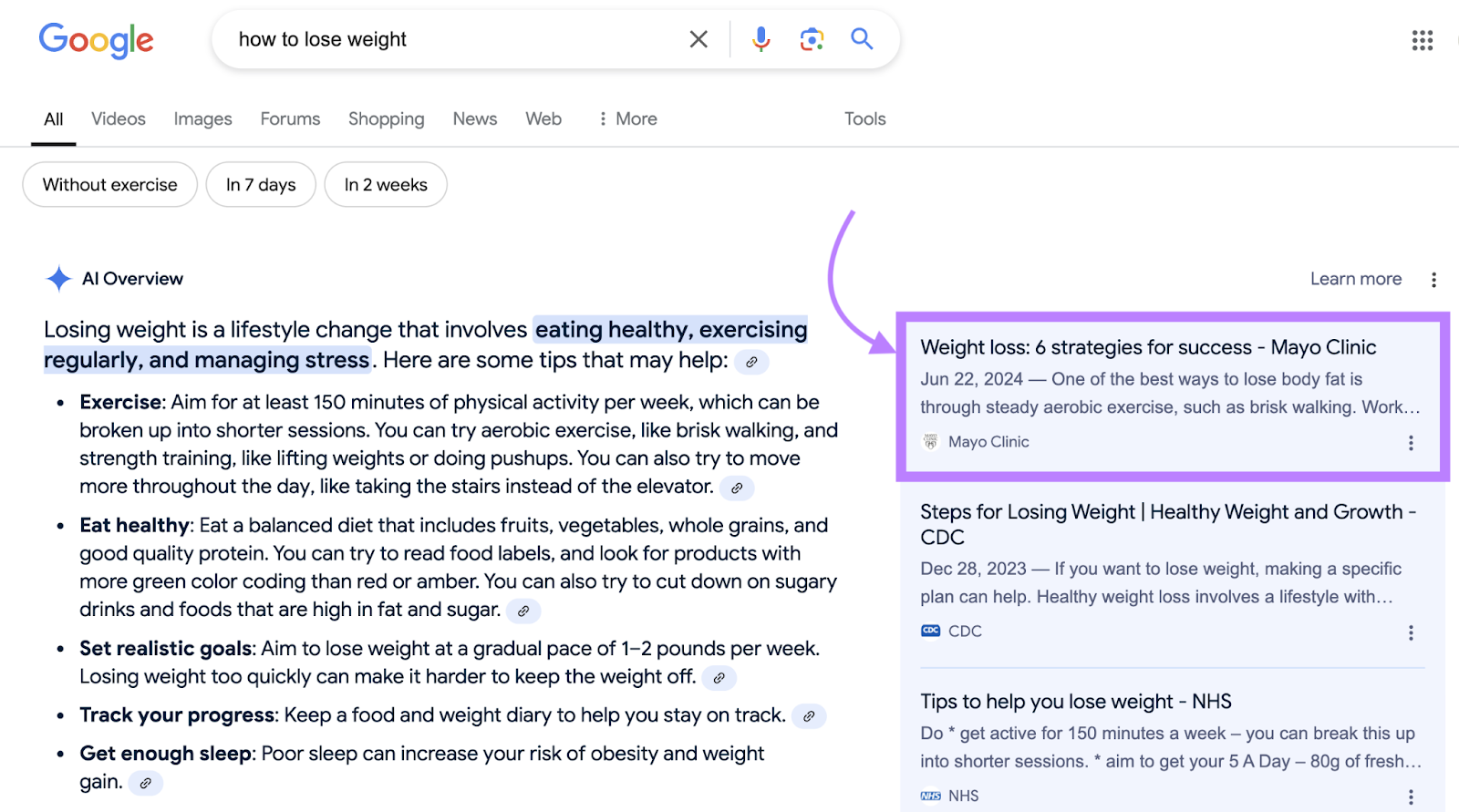The height and width of the screenshot is (812, 1459).
Task: Click the magnifying glass search button
Action: tap(862, 39)
